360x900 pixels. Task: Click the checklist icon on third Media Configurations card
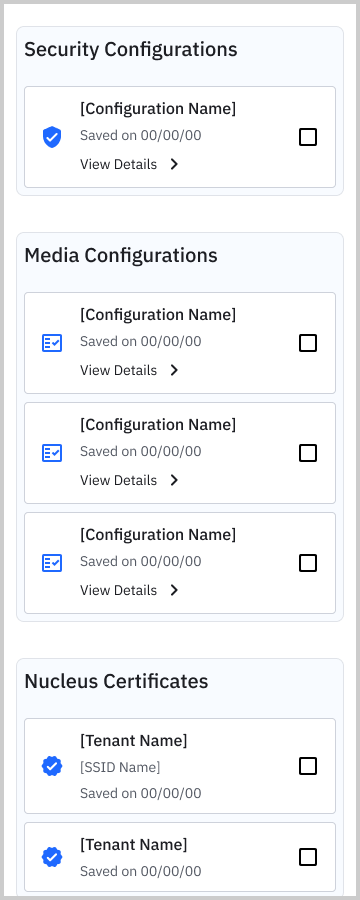pos(52,563)
